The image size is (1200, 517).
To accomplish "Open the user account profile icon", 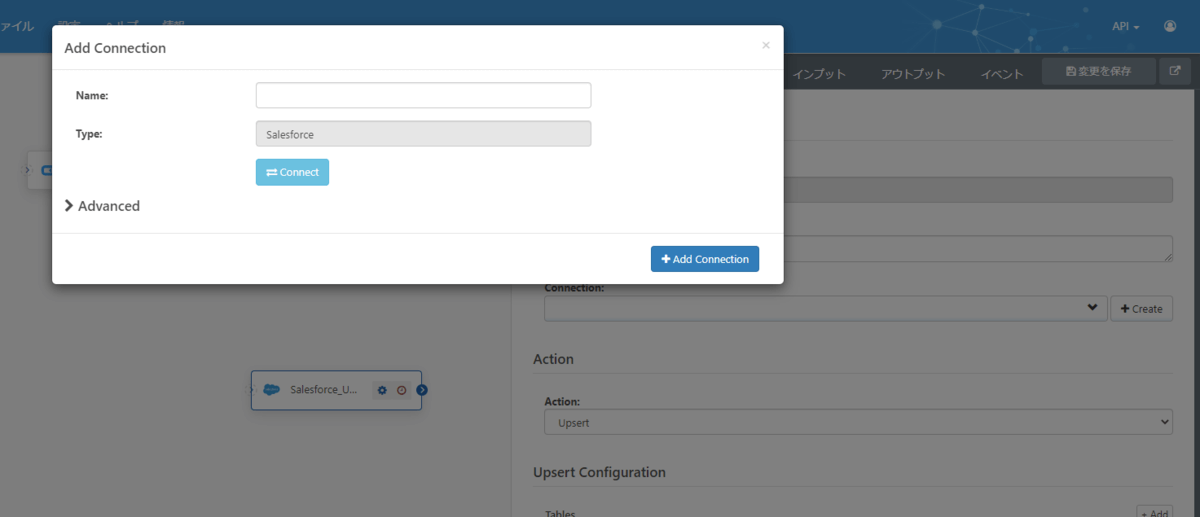I will click(1170, 26).
